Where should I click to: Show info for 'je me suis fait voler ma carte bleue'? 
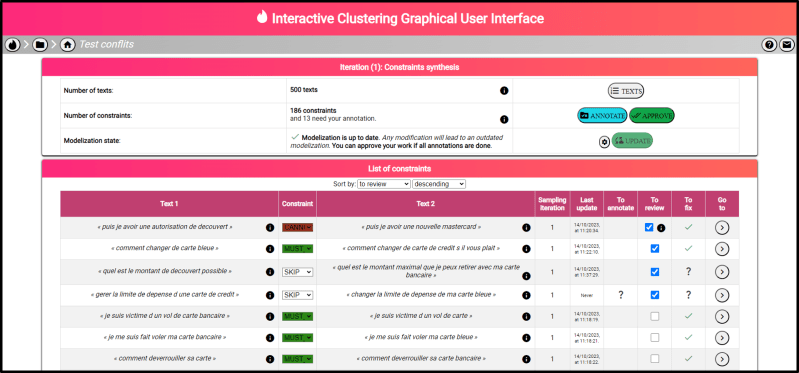point(526,338)
